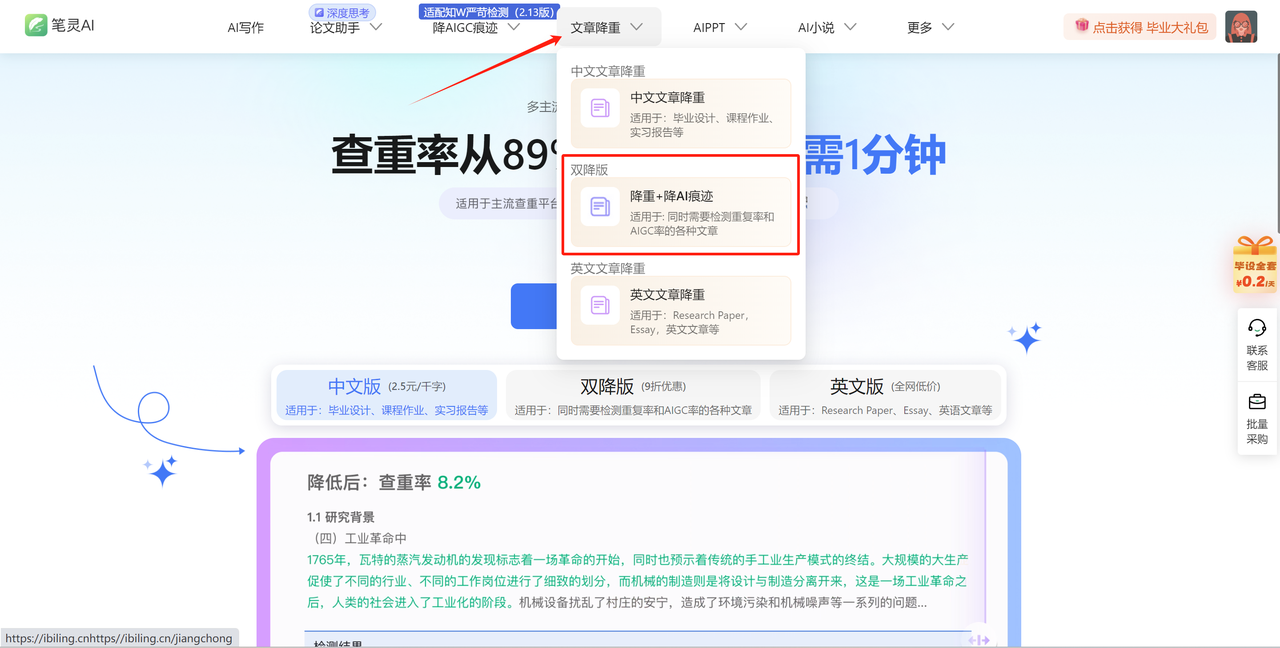Click the 1.1 研究背景 heading text

[x=341, y=517]
